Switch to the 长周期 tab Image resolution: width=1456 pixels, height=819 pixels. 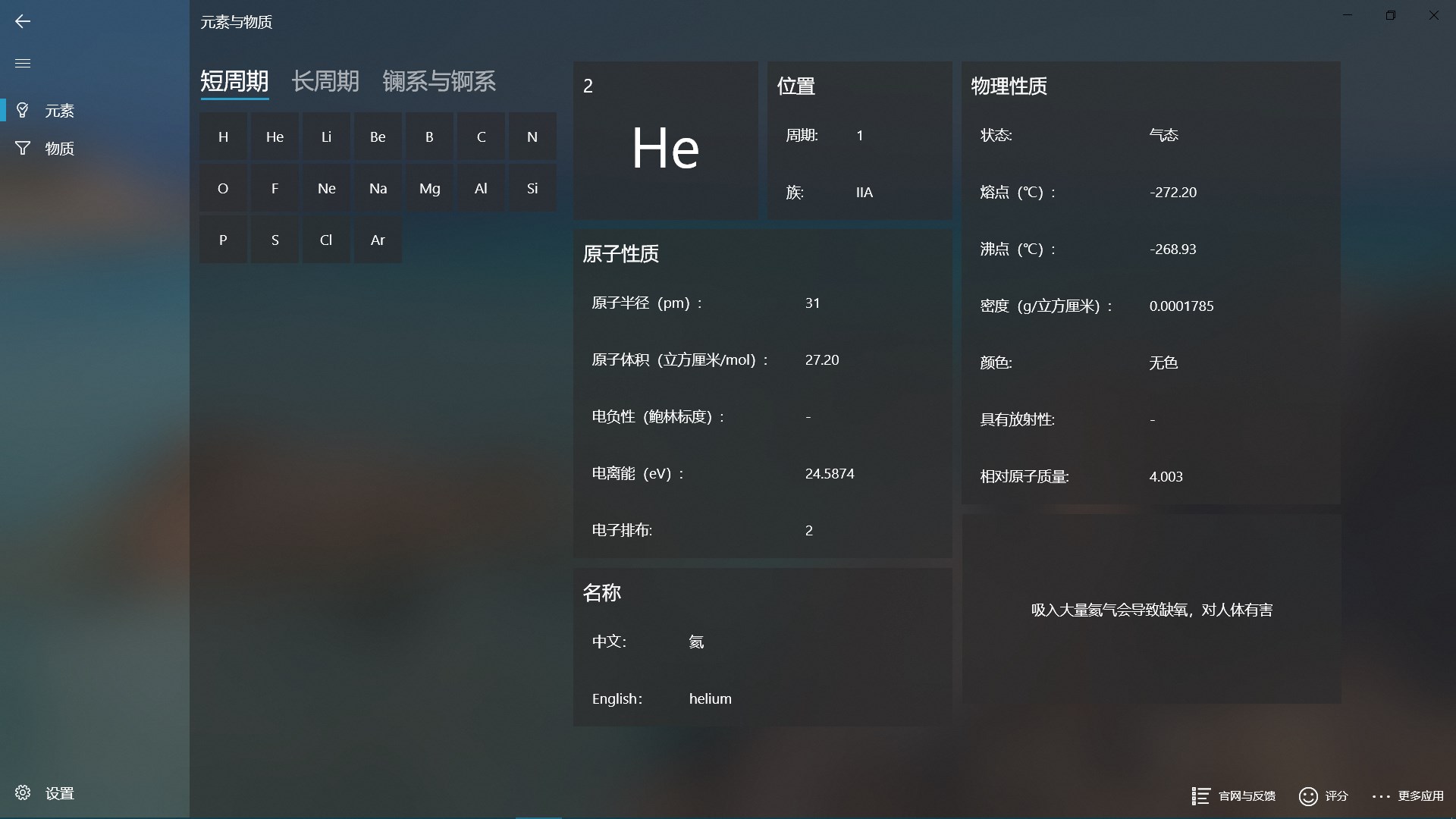coord(325,81)
